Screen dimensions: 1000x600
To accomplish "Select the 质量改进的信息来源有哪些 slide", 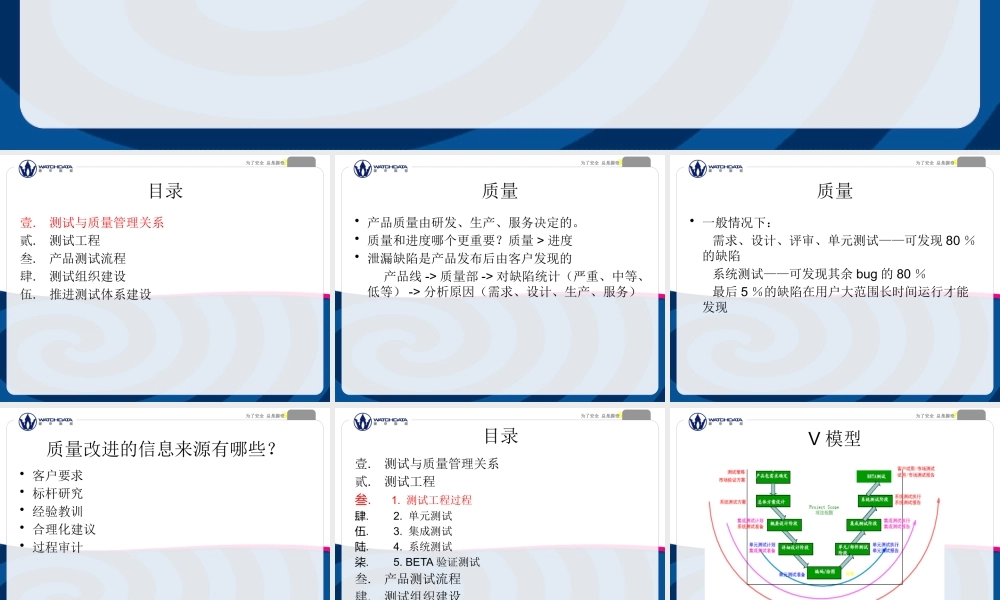I will pos(165,504).
